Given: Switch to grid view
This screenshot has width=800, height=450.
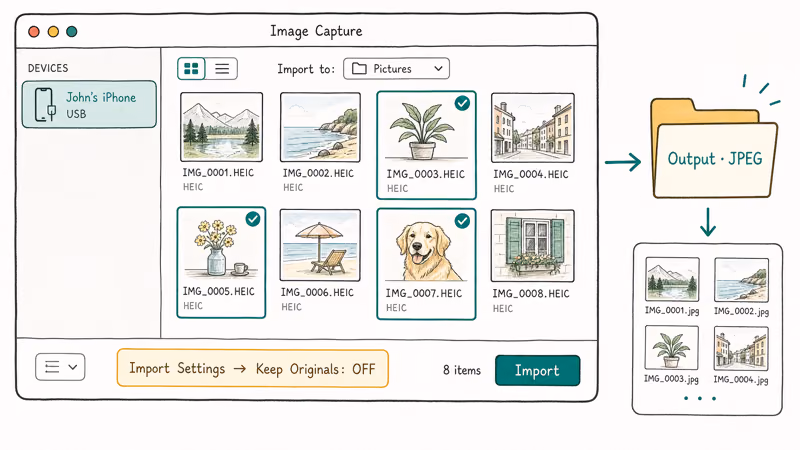Looking at the screenshot, I should point(191,68).
